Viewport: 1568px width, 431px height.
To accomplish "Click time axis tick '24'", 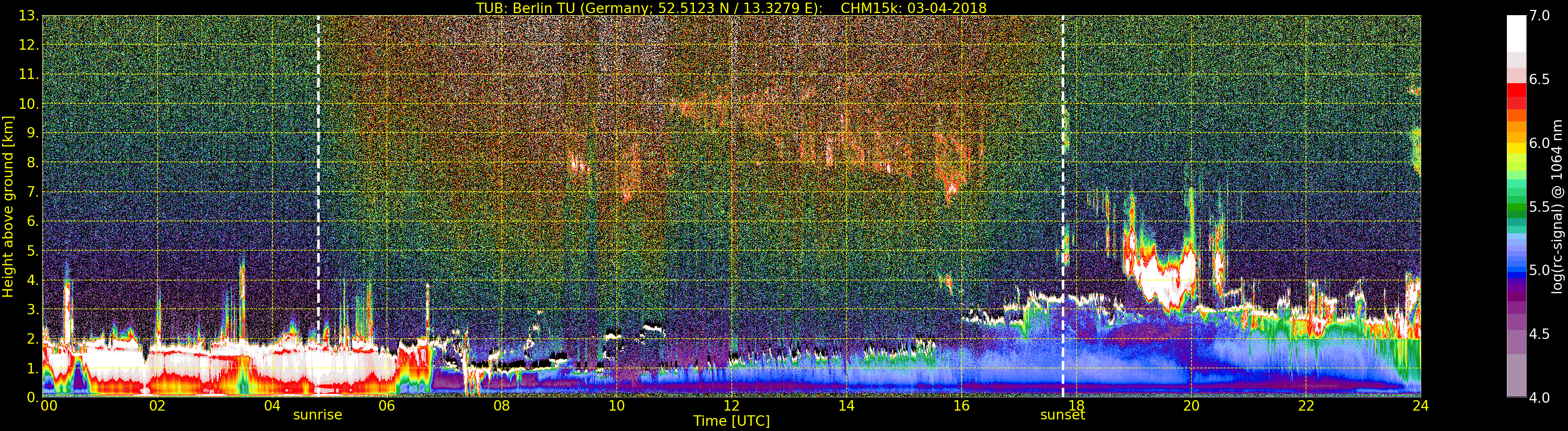I will 1421,405.
